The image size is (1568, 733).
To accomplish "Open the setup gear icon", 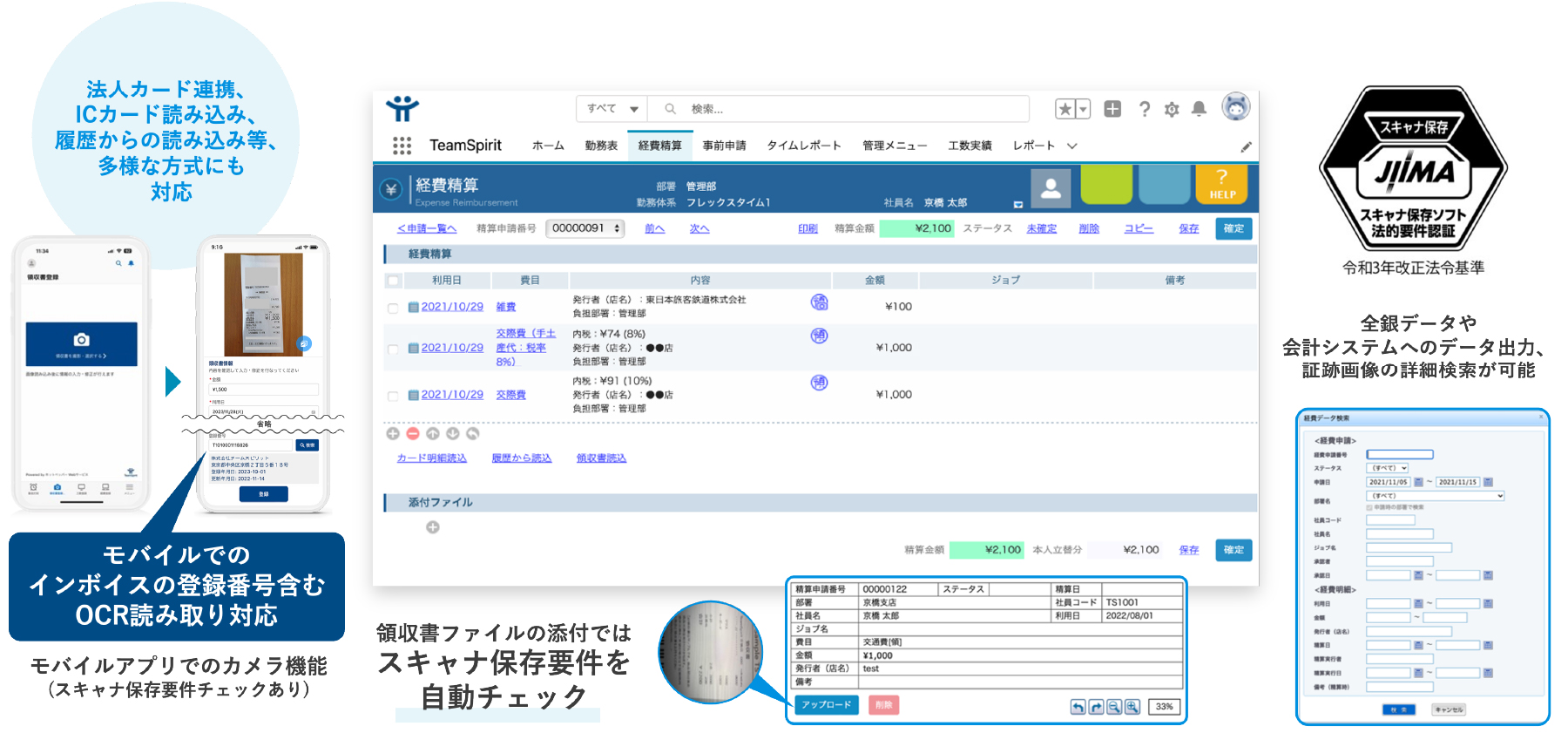I will (1172, 109).
